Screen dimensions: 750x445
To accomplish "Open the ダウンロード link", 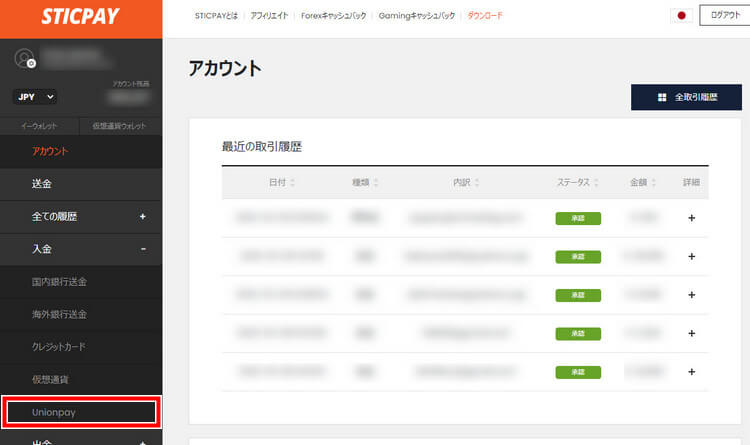I will pos(485,16).
